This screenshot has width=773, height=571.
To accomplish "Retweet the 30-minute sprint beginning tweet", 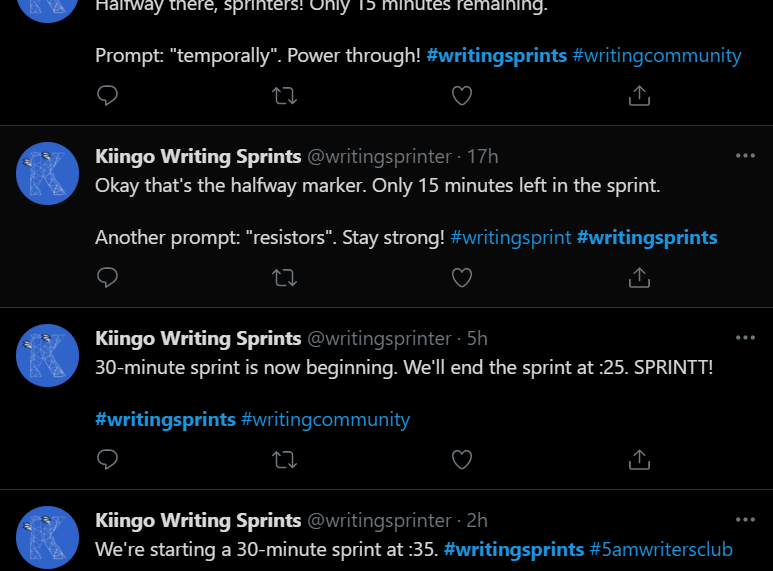I will (284, 460).
